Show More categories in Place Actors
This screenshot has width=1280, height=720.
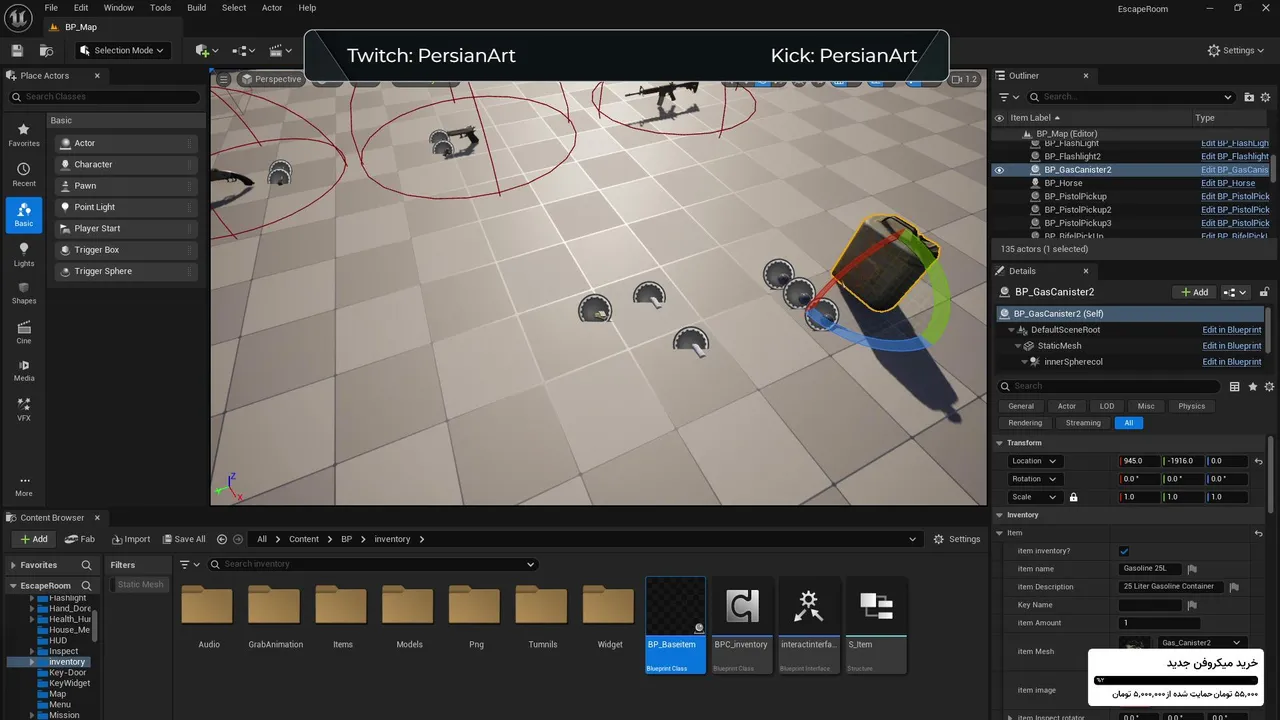[x=24, y=486]
